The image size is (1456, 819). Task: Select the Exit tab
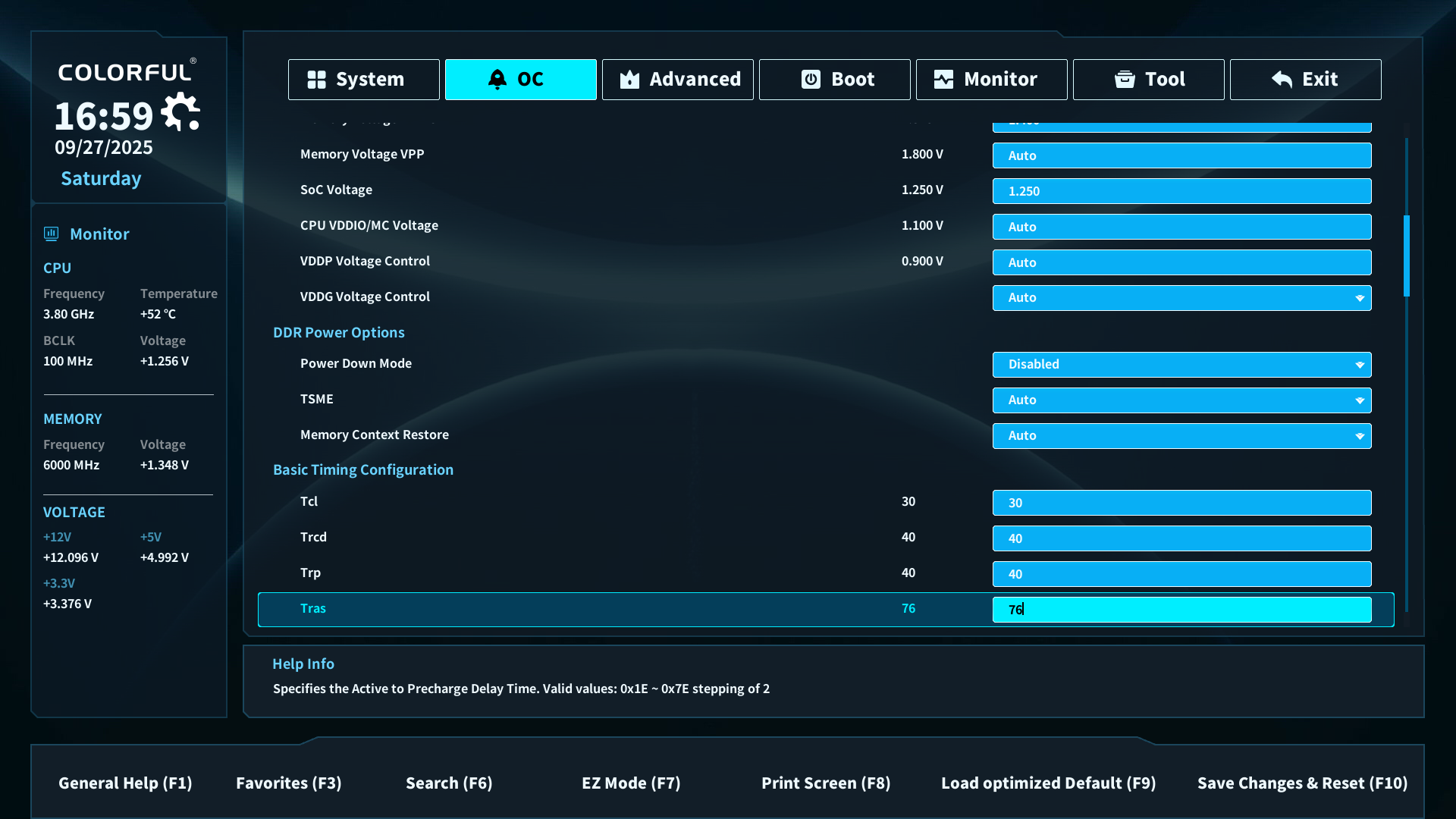pos(1306,80)
